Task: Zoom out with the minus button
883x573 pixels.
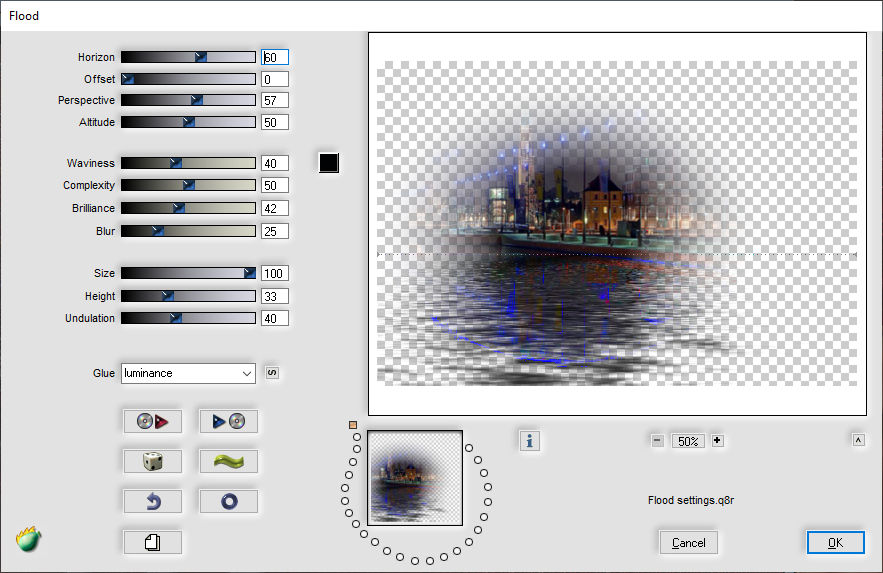Action: pyautogui.click(x=658, y=441)
